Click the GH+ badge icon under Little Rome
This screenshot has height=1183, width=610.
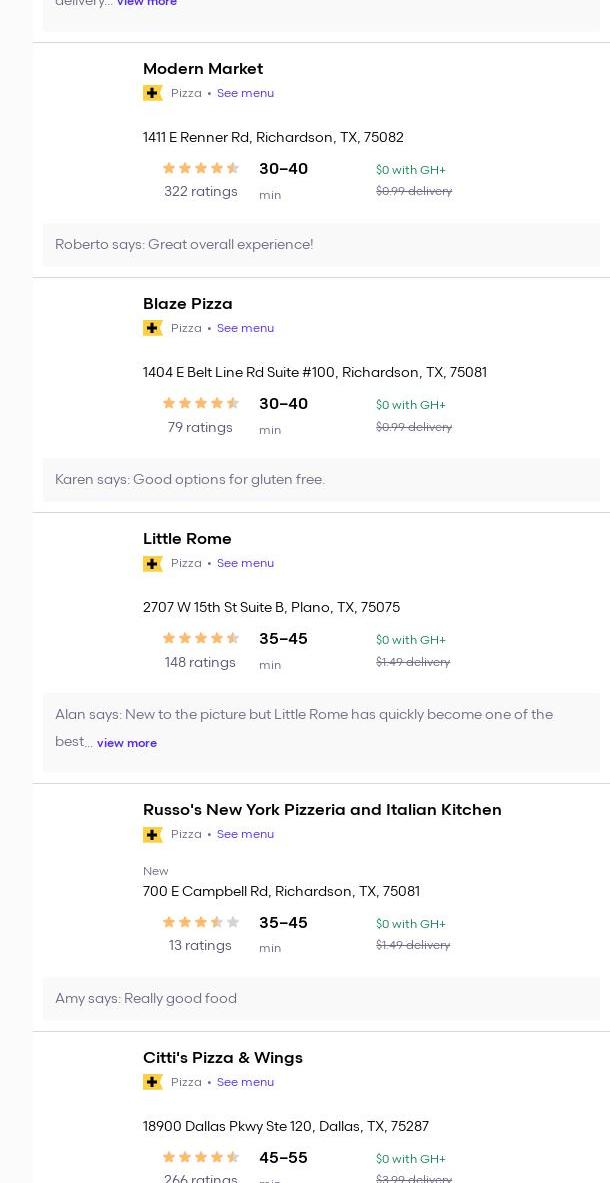[153, 563]
